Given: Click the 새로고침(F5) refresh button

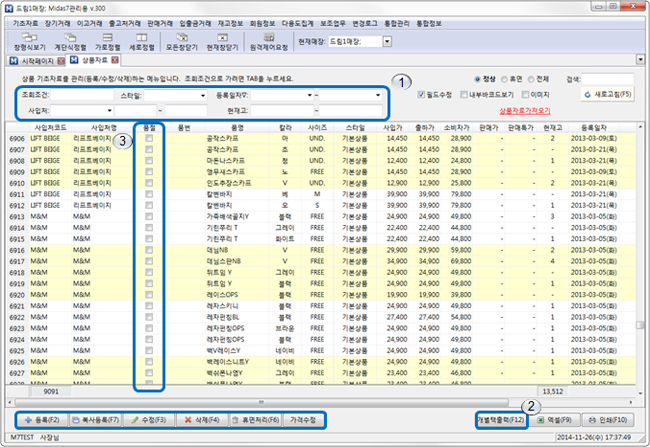Looking at the screenshot, I should pyautogui.click(x=606, y=95).
